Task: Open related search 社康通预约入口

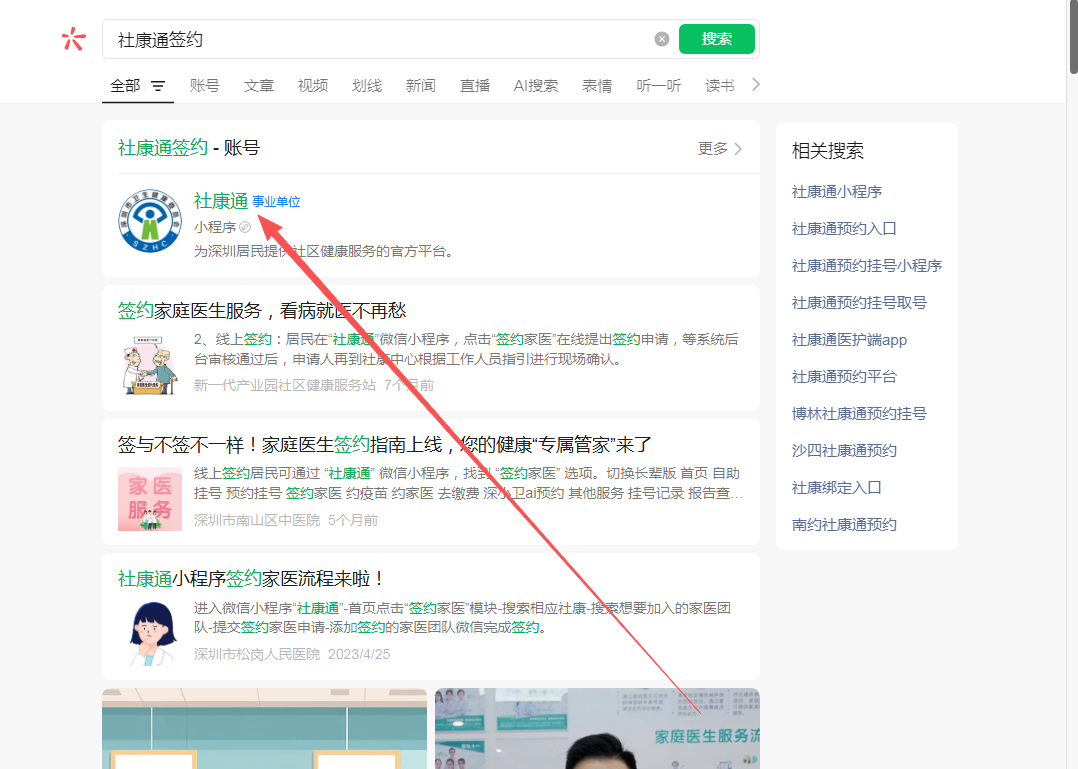Action: (844, 229)
